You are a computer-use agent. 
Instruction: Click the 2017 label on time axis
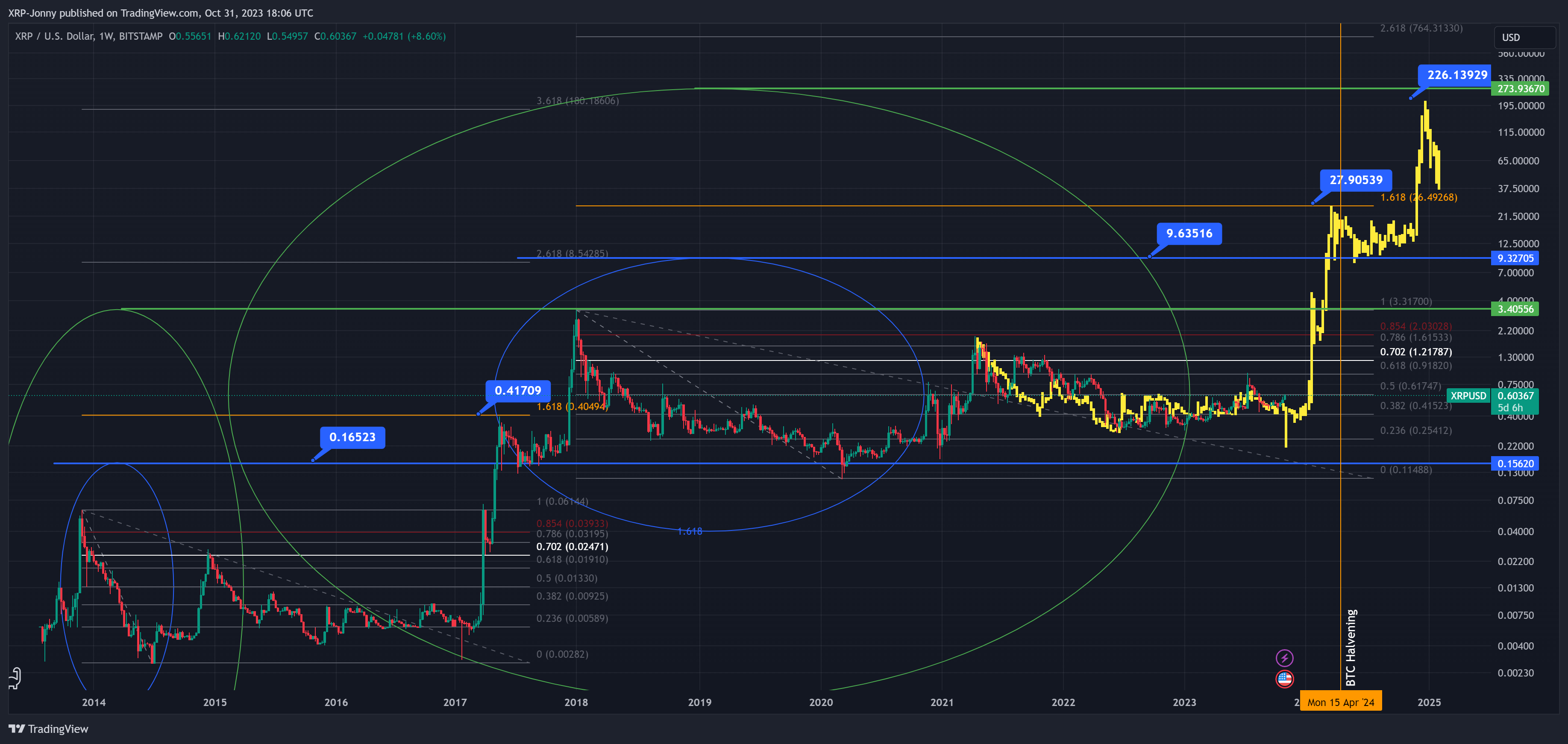(x=455, y=703)
